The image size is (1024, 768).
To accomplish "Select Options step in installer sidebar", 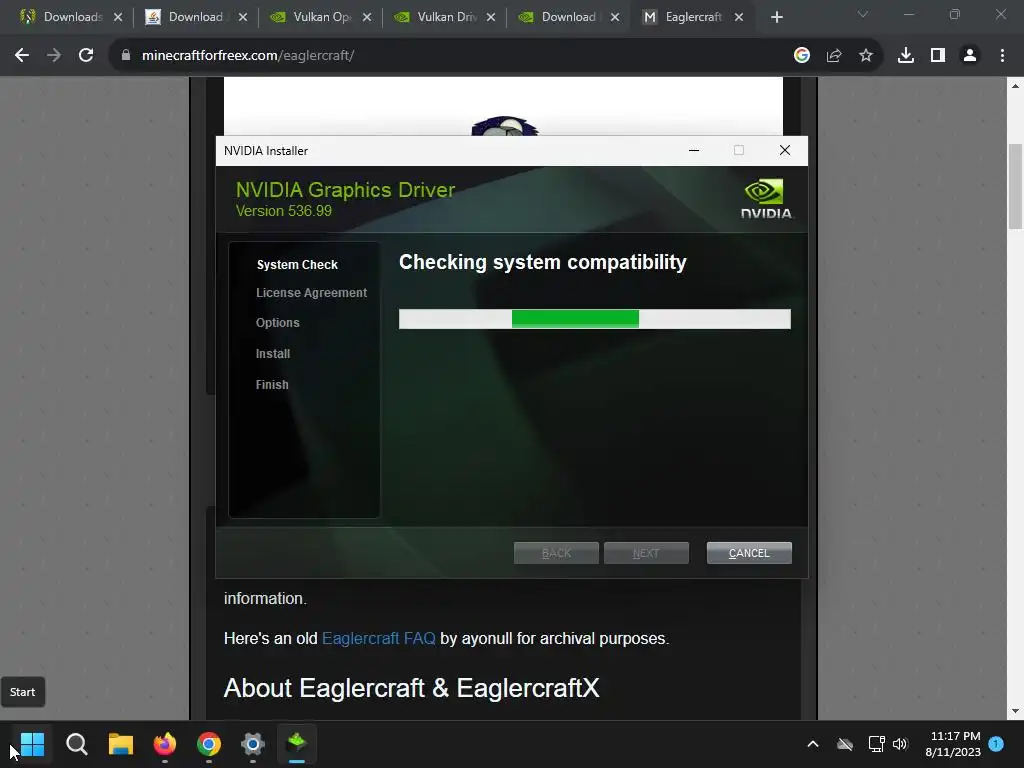I will (x=278, y=323).
